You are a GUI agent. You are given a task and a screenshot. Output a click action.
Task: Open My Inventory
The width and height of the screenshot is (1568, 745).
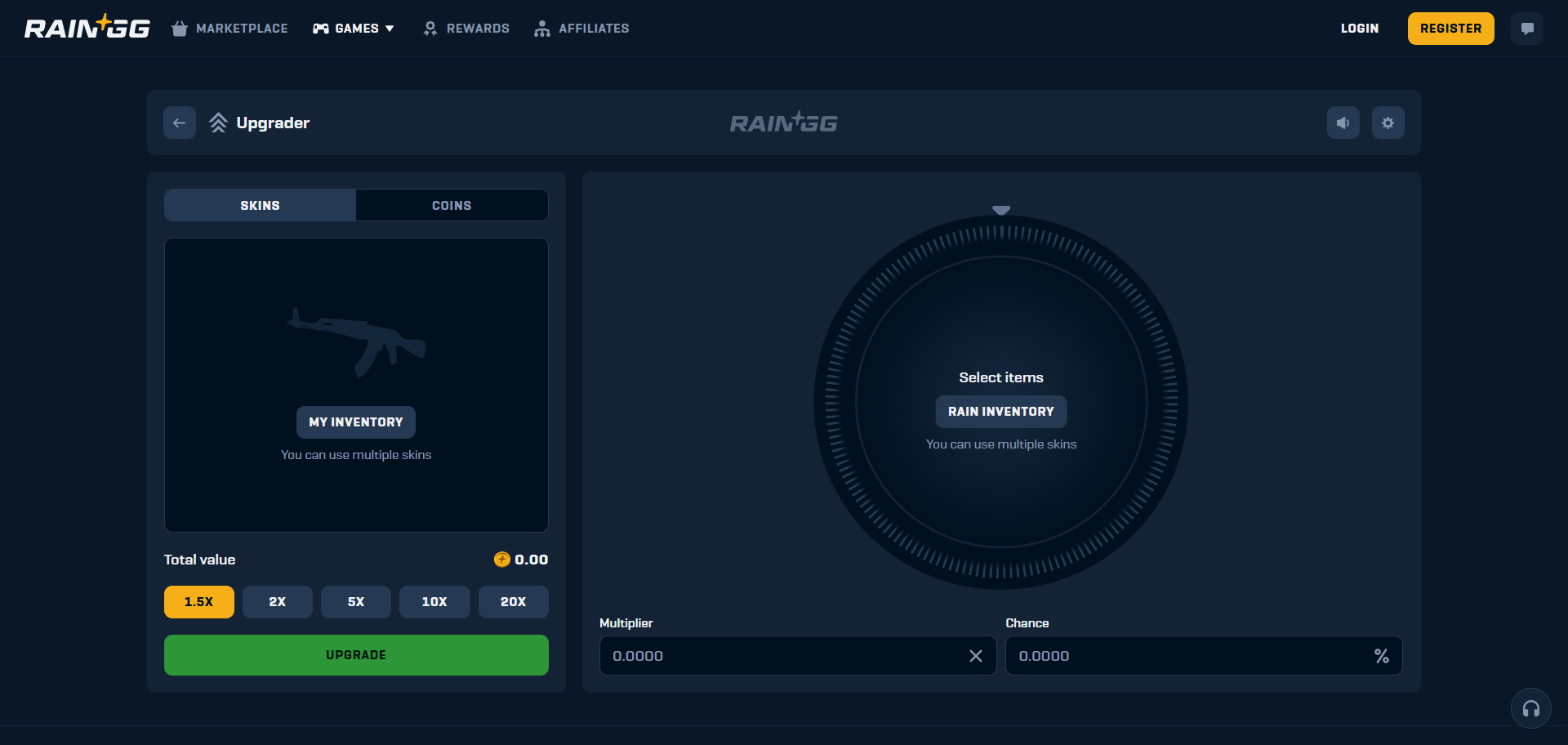tap(356, 422)
